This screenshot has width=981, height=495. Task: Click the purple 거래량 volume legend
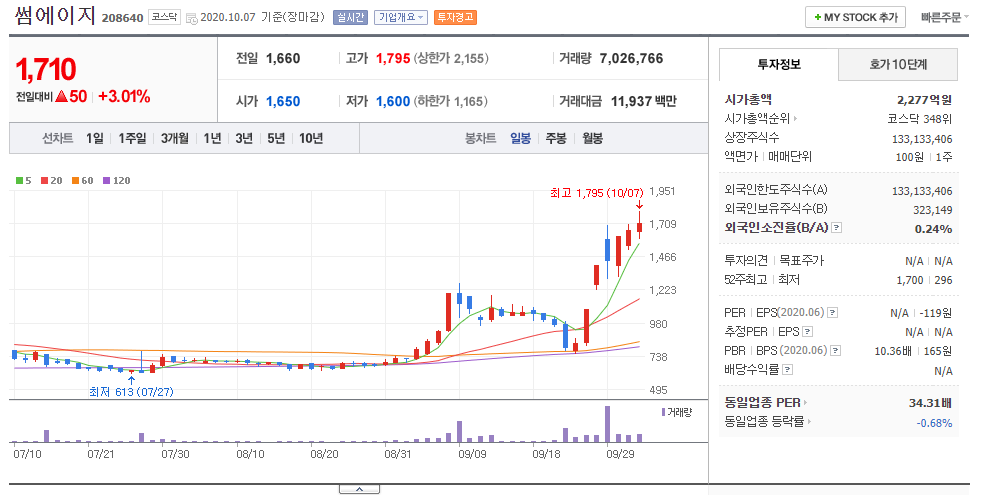click(677, 412)
